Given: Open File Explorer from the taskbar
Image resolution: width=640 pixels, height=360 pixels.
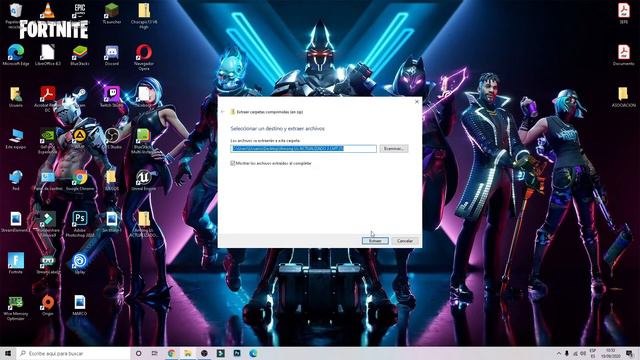Looking at the screenshot, I should pyautogui.click(x=188, y=353).
